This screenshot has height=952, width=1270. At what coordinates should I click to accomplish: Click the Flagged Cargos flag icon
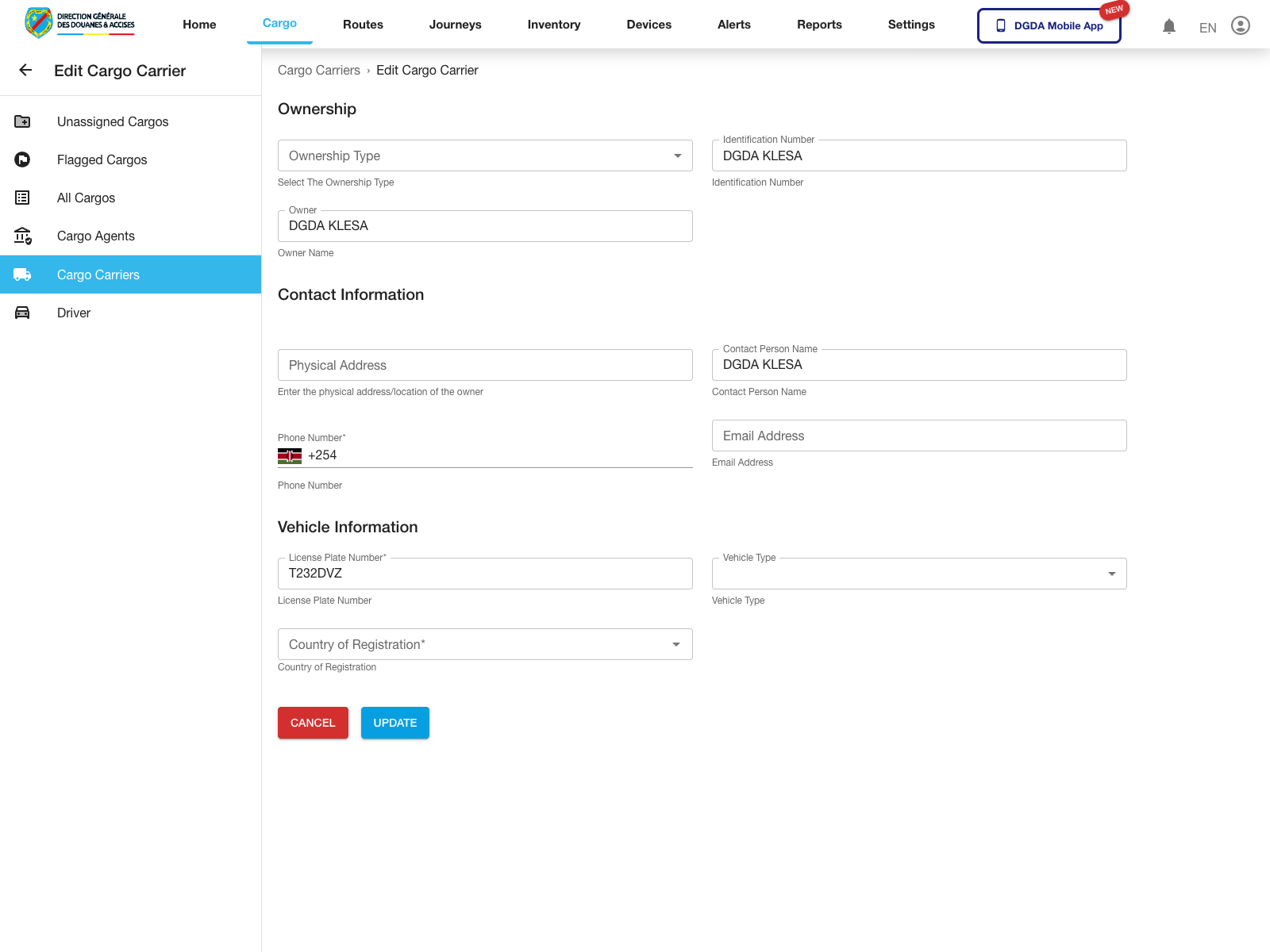point(22,159)
